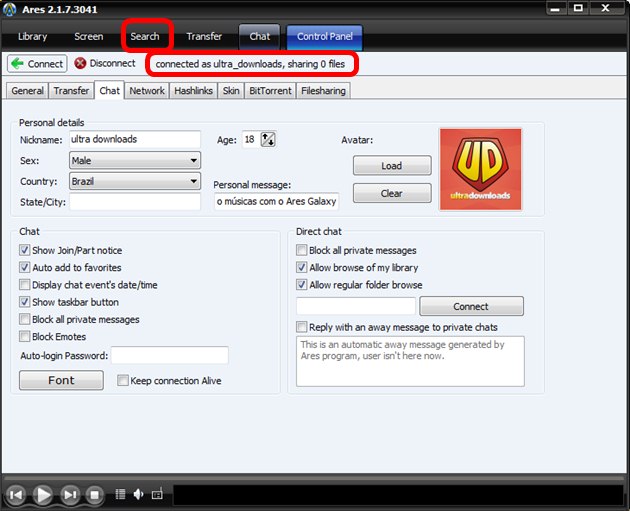The height and width of the screenshot is (511, 630).
Task: Open the BitTorrent settings tab
Action: [270, 91]
